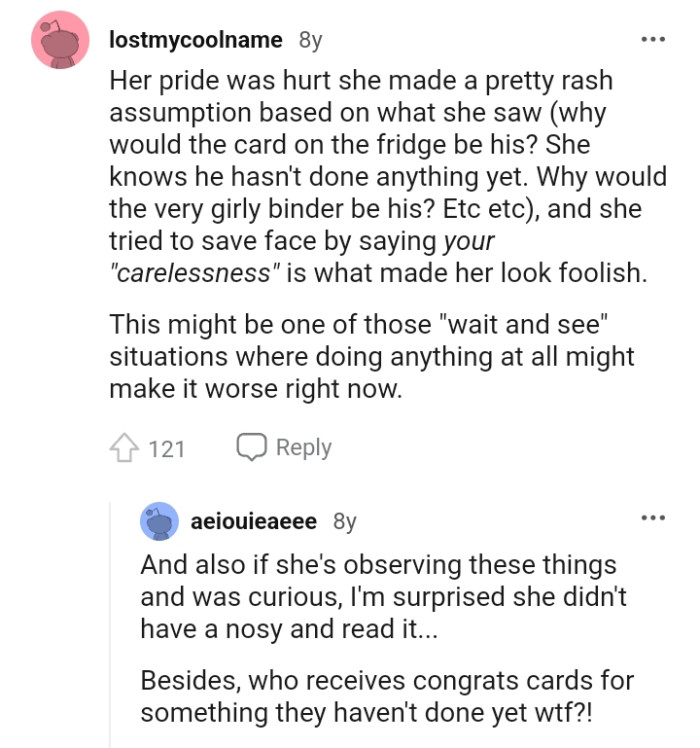The height and width of the screenshot is (748, 700).
Task: Click the 121 vote count
Action: coord(166,449)
